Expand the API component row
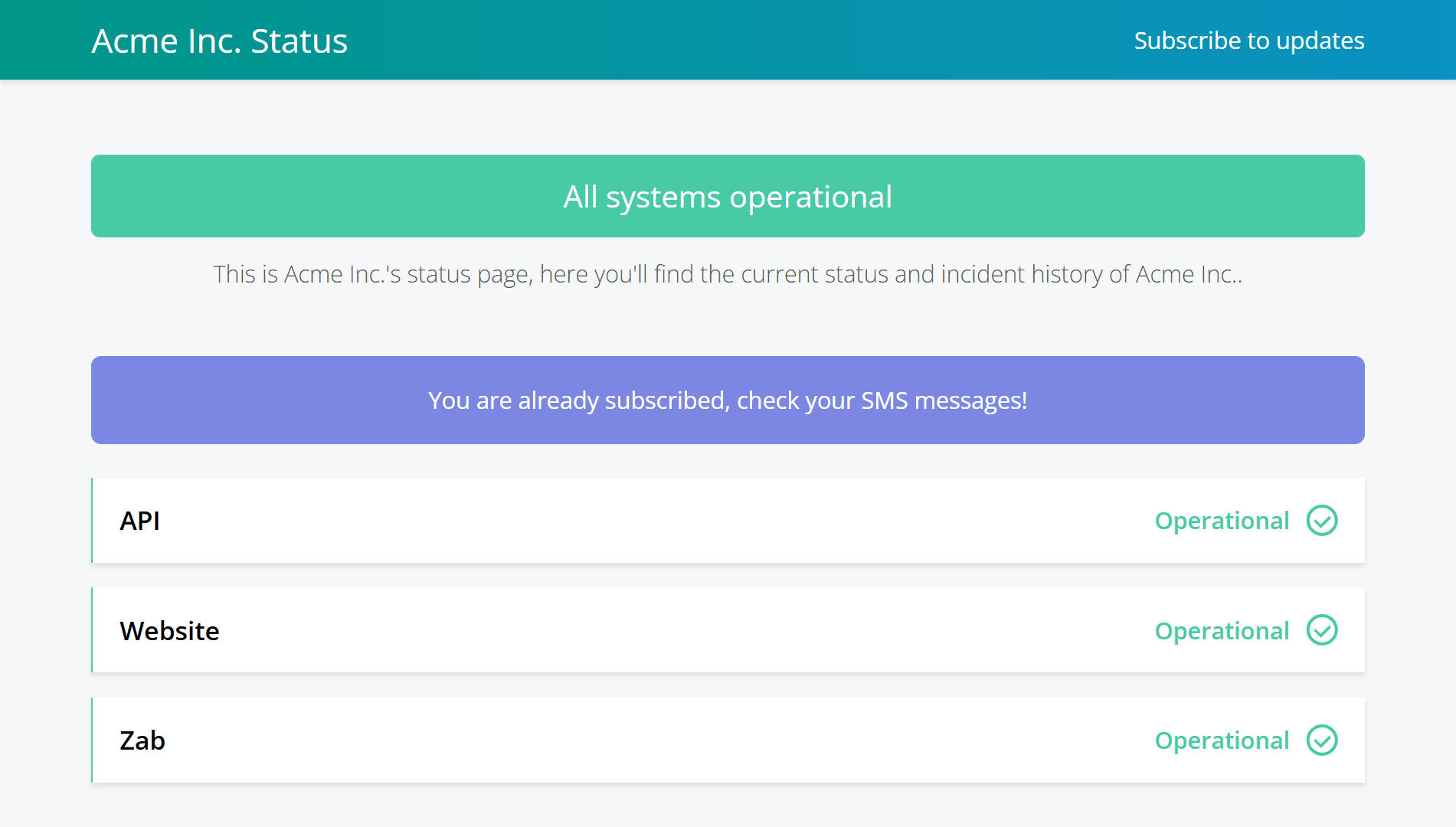The width and height of the screenshot is (1456, 827). [x=728, y=521]
